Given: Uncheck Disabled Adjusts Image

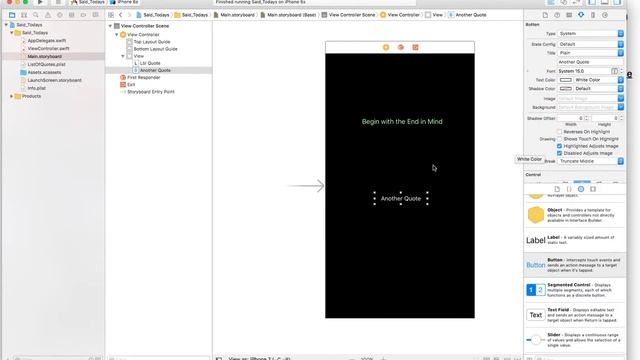Looking at the screenshot, I should point(560,153).
